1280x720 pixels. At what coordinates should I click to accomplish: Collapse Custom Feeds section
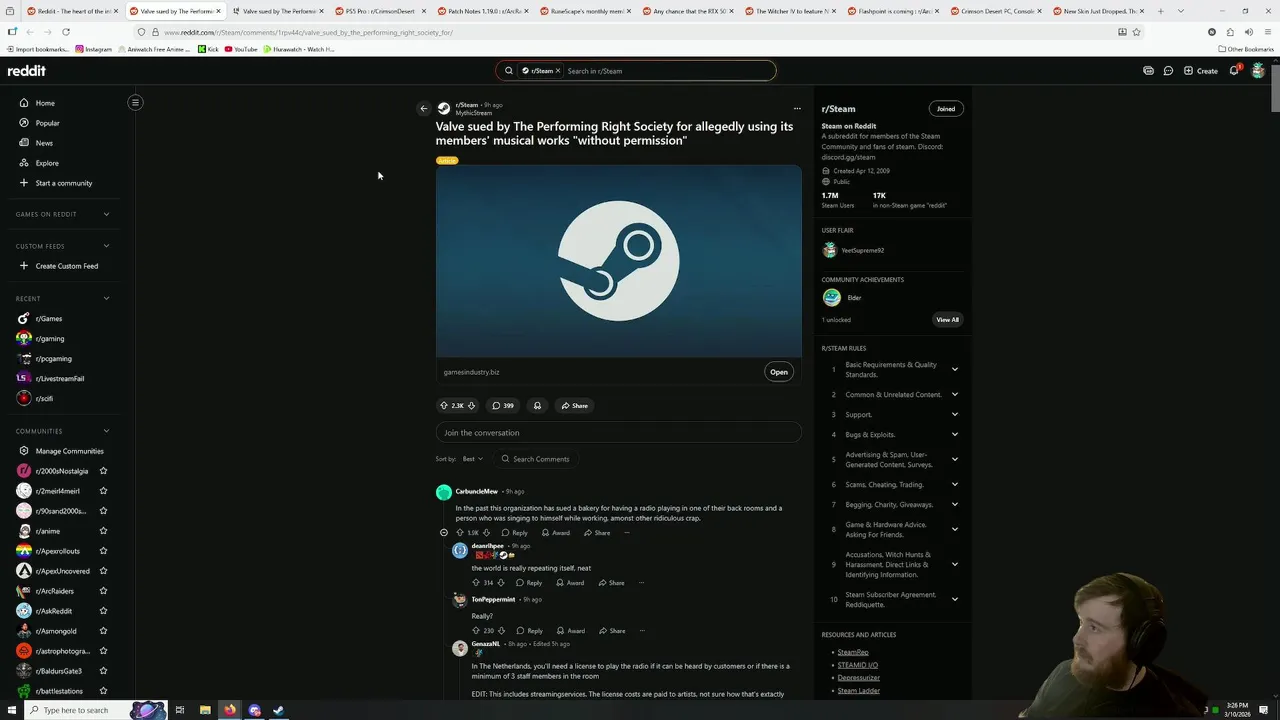[106, 246]
